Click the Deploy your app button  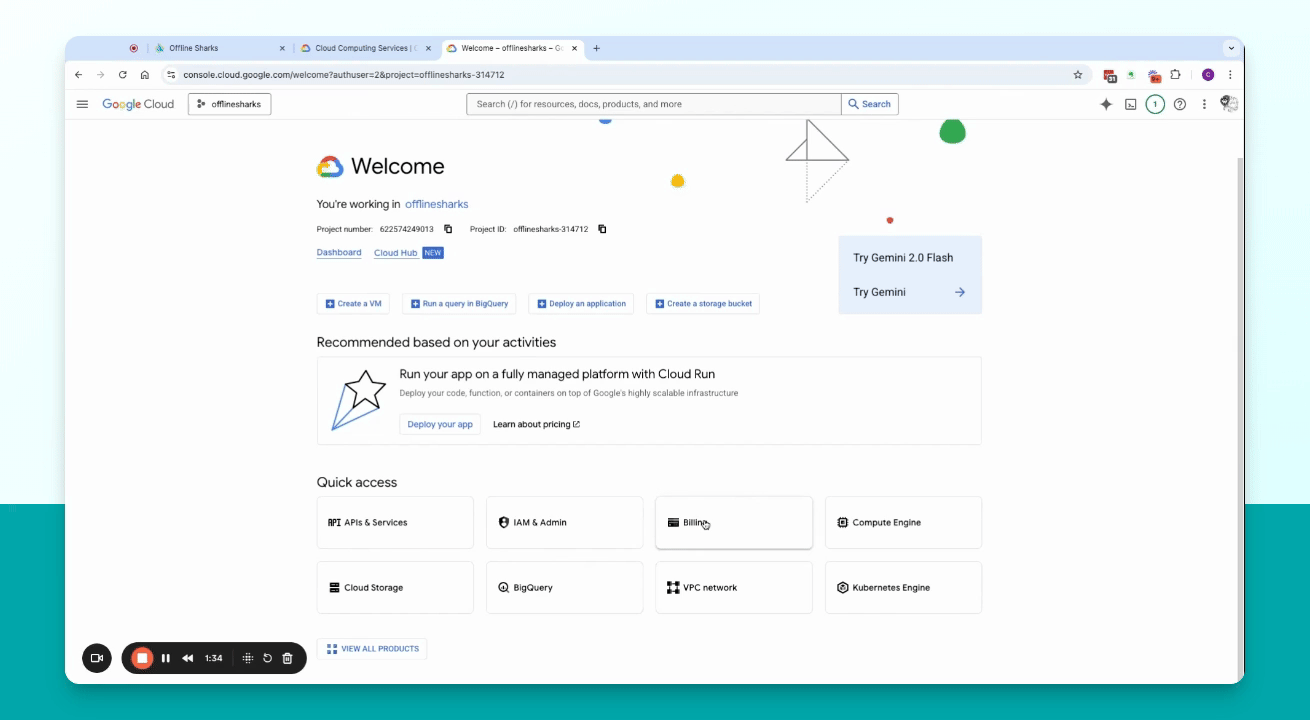click(x=440, y=424)
